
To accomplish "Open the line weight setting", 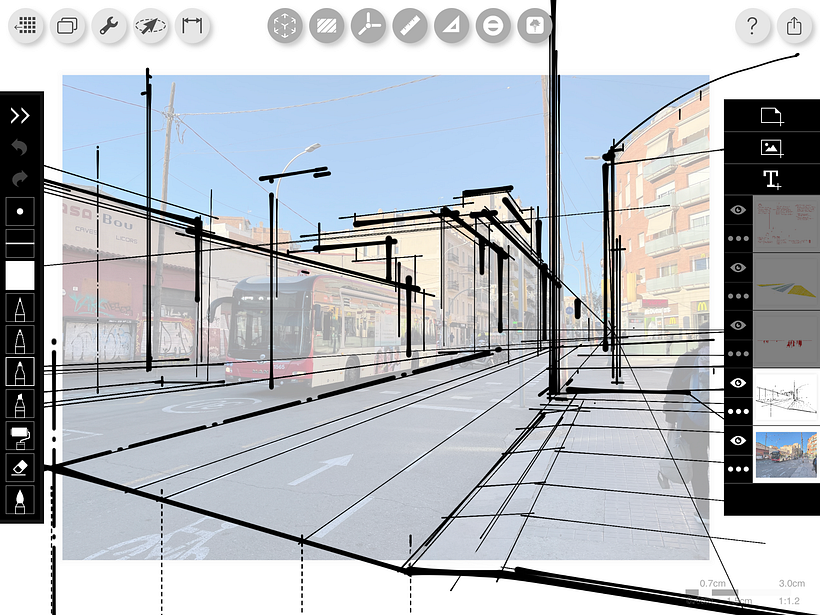I will (20, 243).
